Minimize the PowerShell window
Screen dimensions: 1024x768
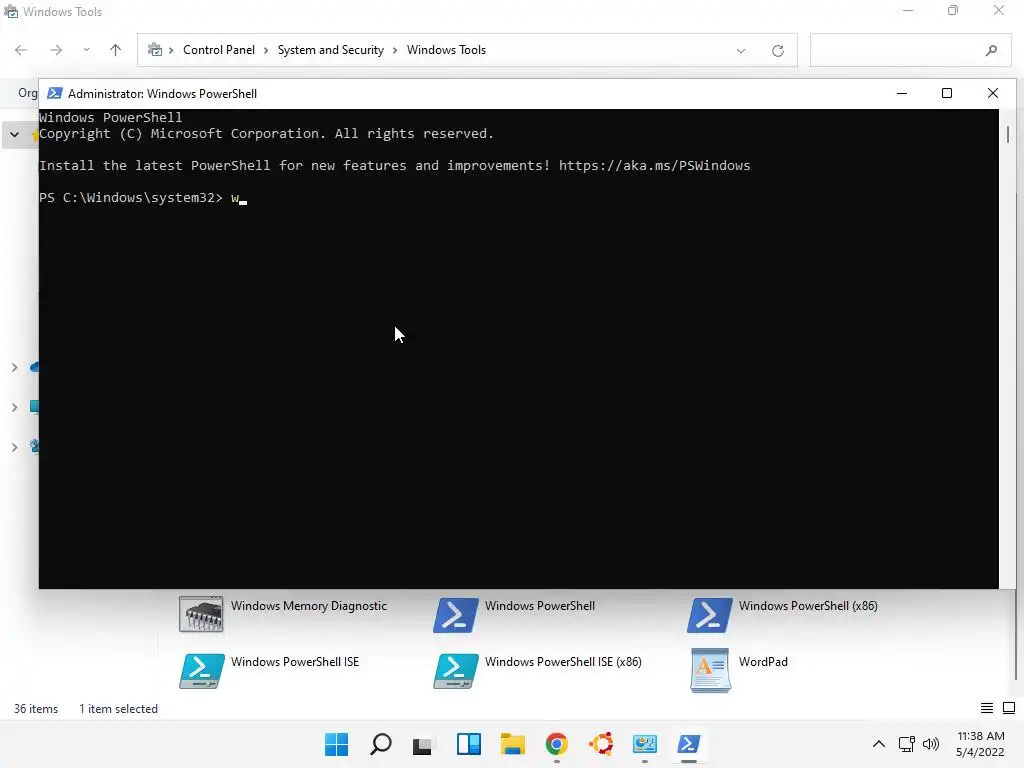[x=902, y=93]
